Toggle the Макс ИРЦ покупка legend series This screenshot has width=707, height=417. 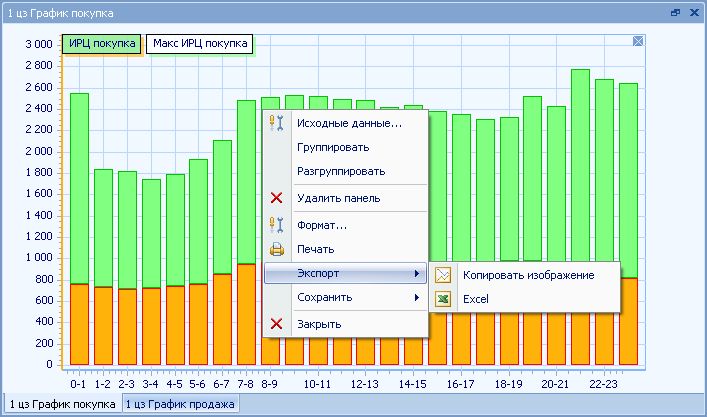[x=199, y=44]
